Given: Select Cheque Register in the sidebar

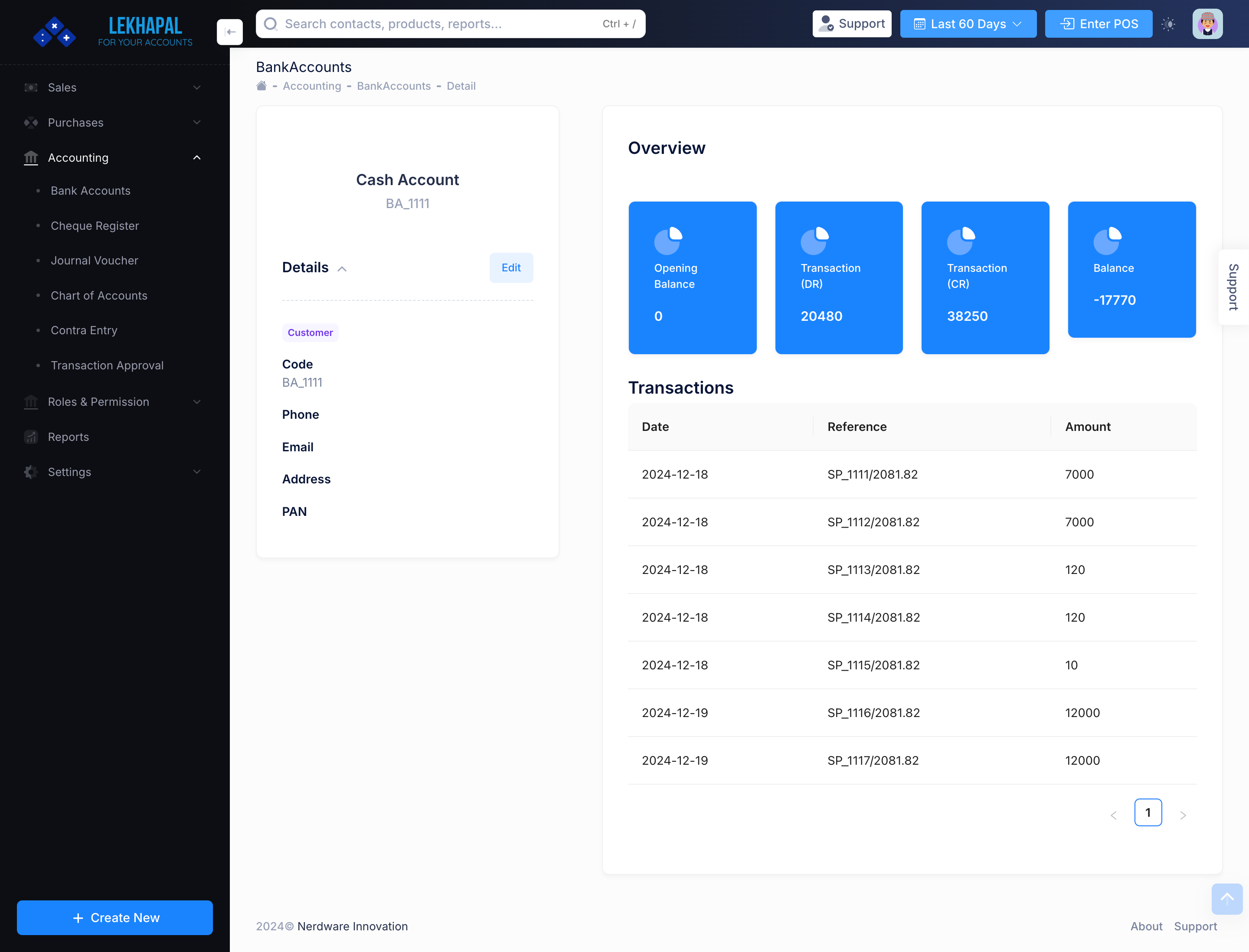Looking at the screenshot, I should [x=95, y=225].
